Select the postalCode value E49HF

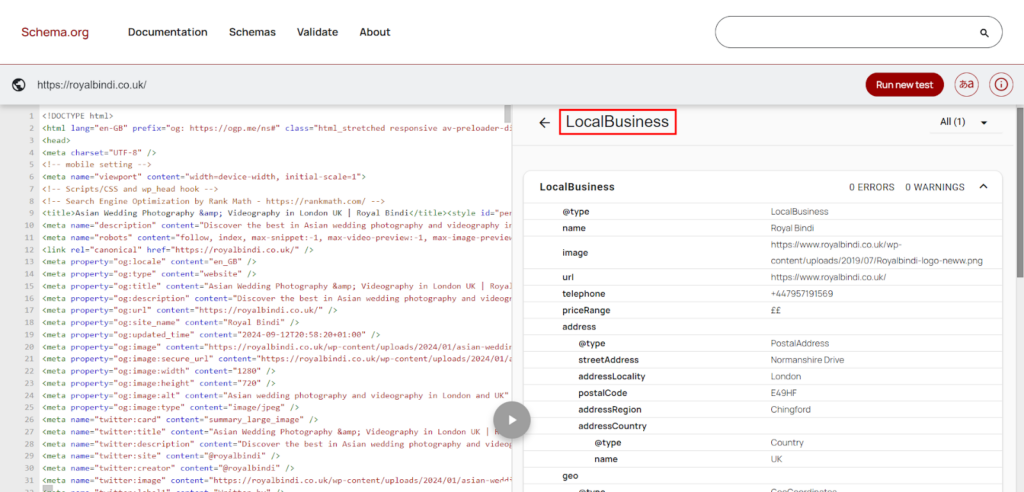[785, 393]
